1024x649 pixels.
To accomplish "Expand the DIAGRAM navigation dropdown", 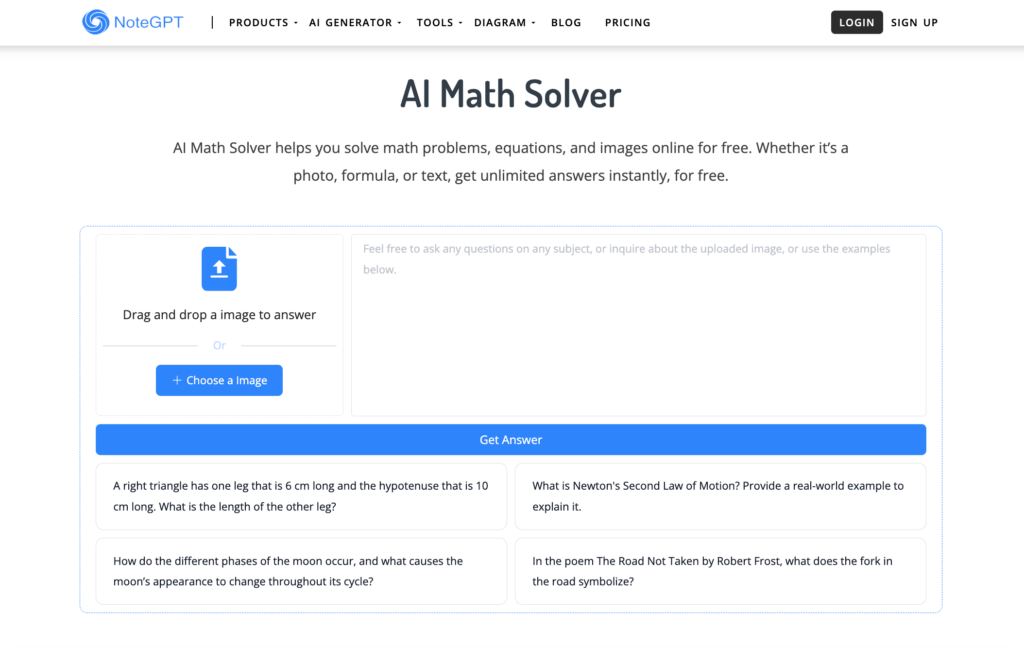I will (x=500, y=22).
